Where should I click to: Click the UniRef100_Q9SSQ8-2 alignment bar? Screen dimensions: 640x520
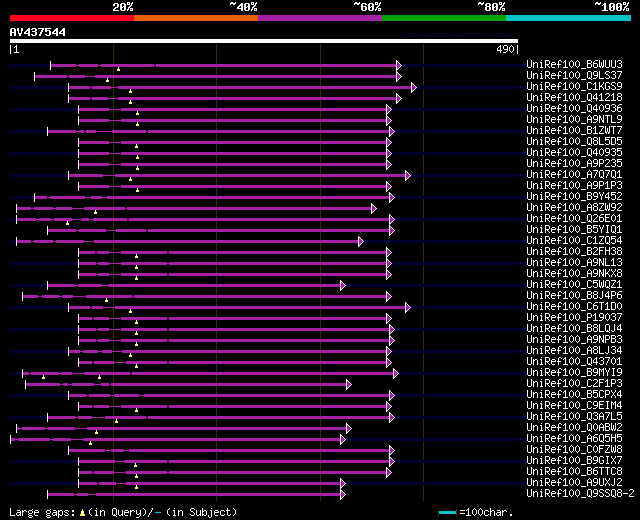point(194,495)
